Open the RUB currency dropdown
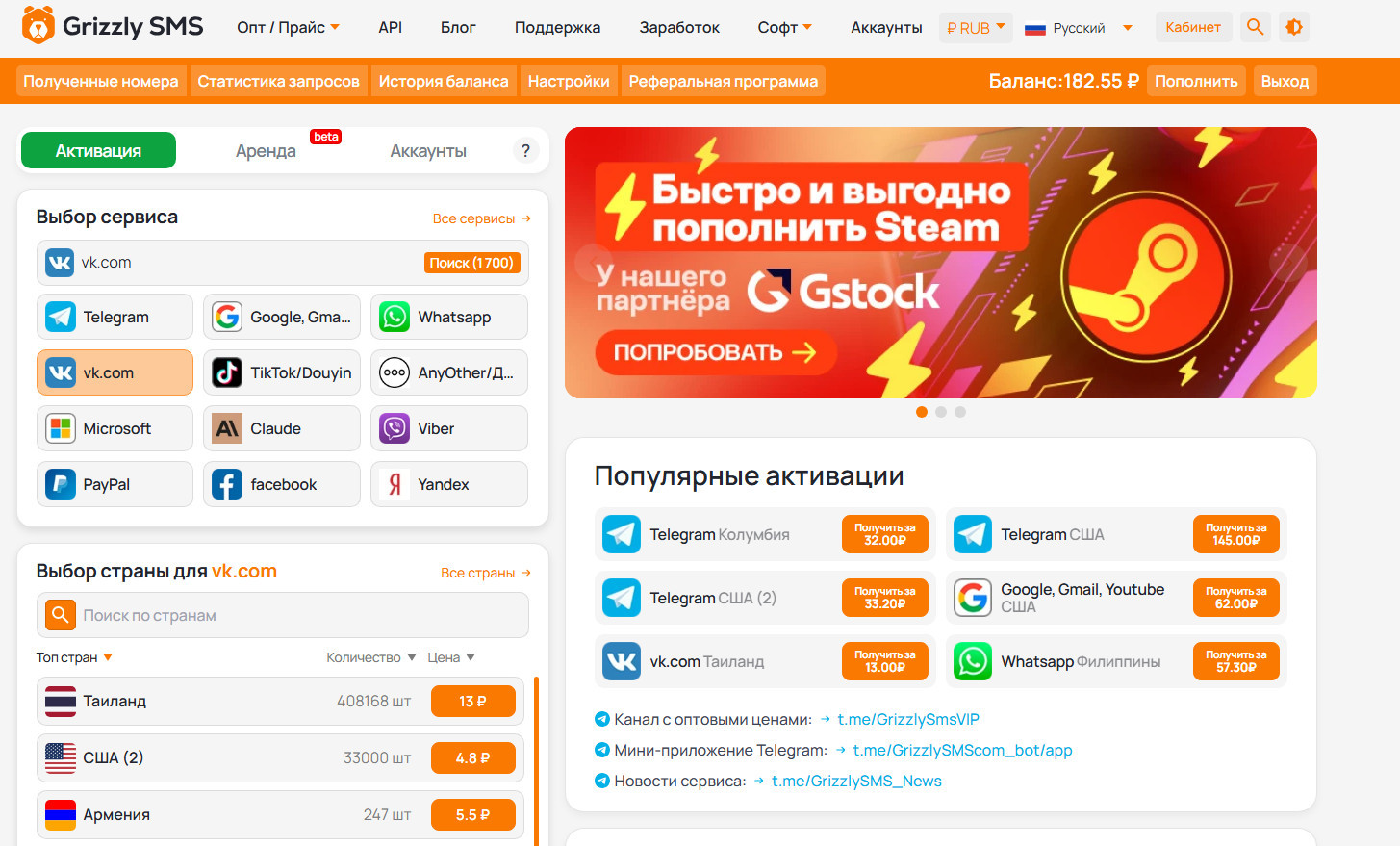Screen dimensions: 1400x846 pos(976,27)
